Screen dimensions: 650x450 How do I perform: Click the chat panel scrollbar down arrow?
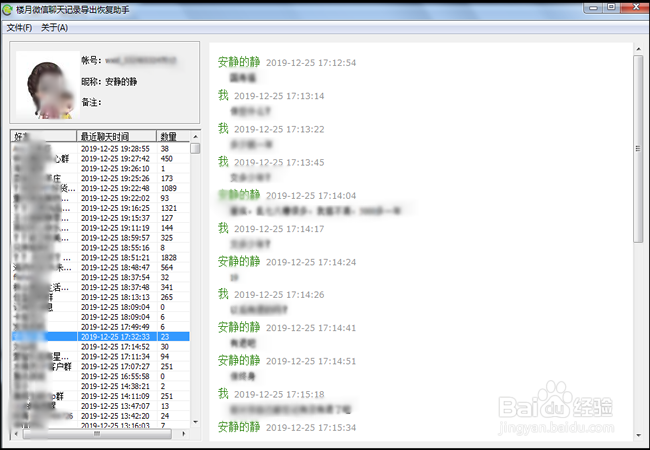tap(638, 435)
